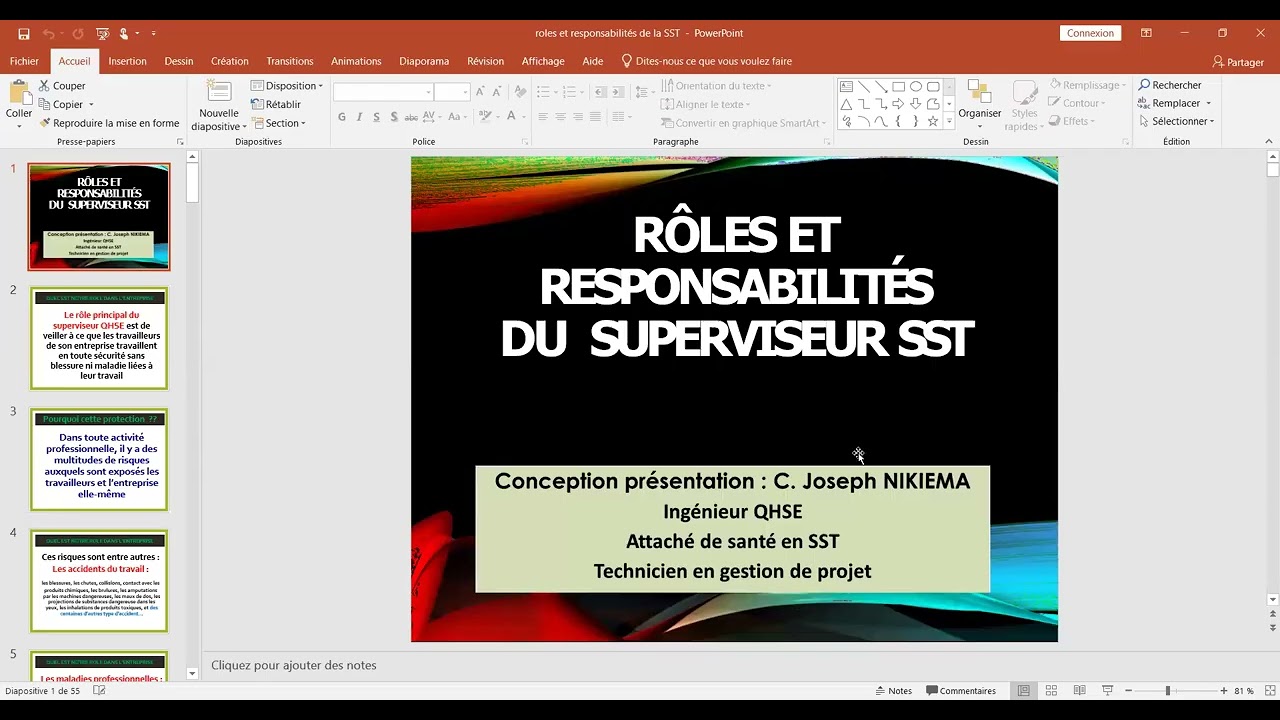Expand the Section dropdown

coord(279,123)
